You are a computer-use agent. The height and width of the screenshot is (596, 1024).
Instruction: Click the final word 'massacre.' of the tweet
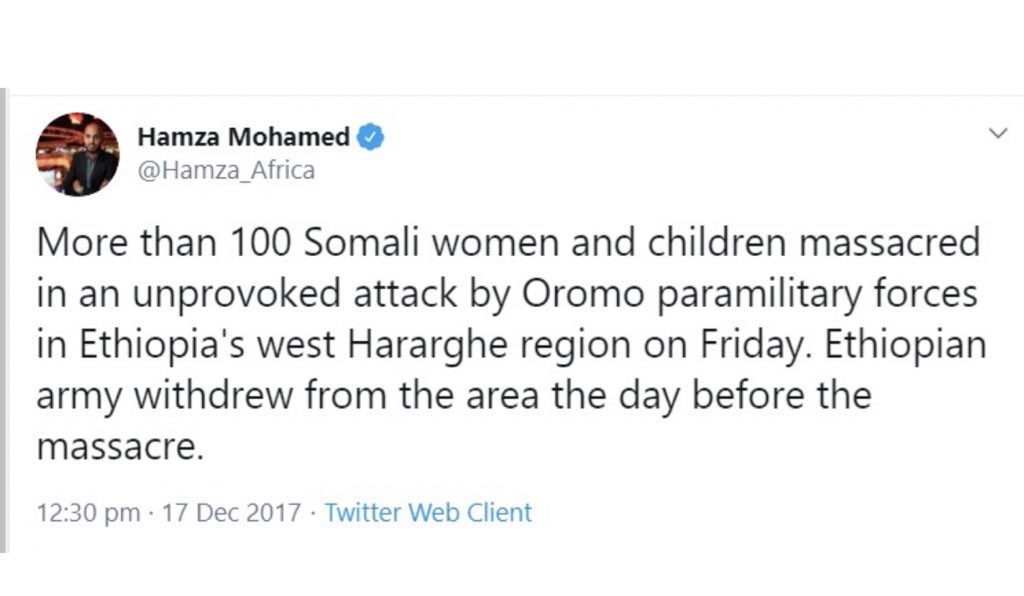[120, 447]
